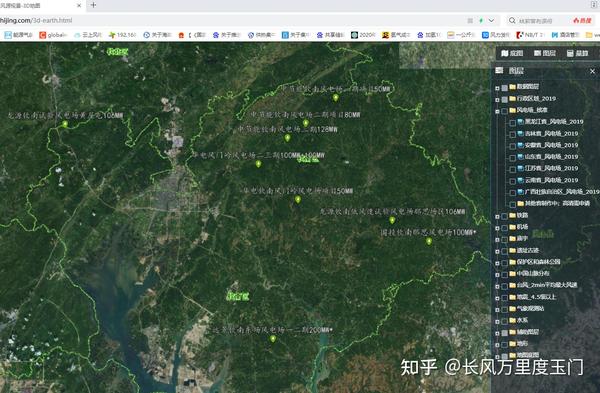Open new browser tab with plus icon
This screenshot has width=600, height=393.
[93, 5]
